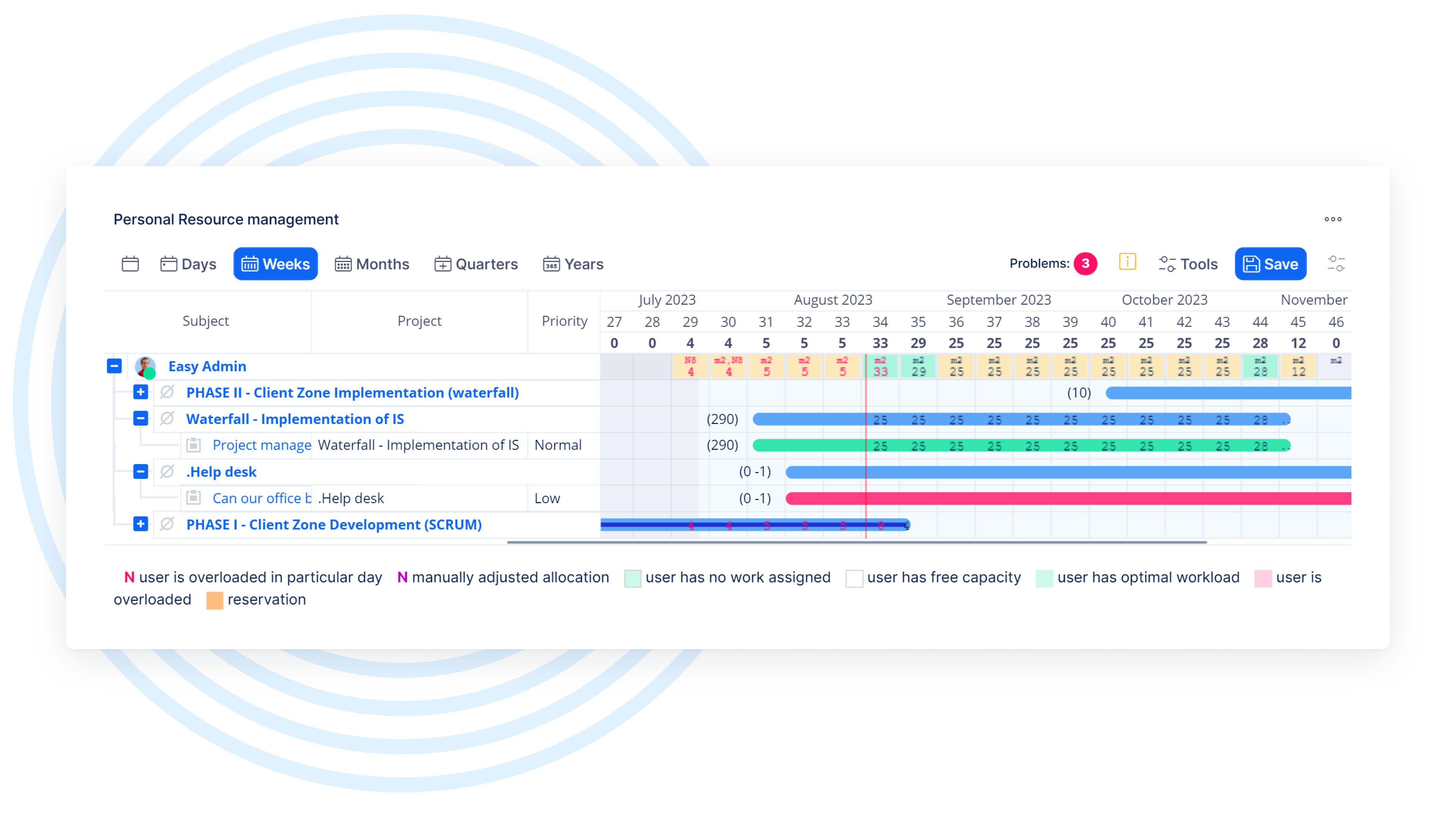1456x816 pixels.
Task: Expand PHASE I Client Zone Development
Action: 141,524
